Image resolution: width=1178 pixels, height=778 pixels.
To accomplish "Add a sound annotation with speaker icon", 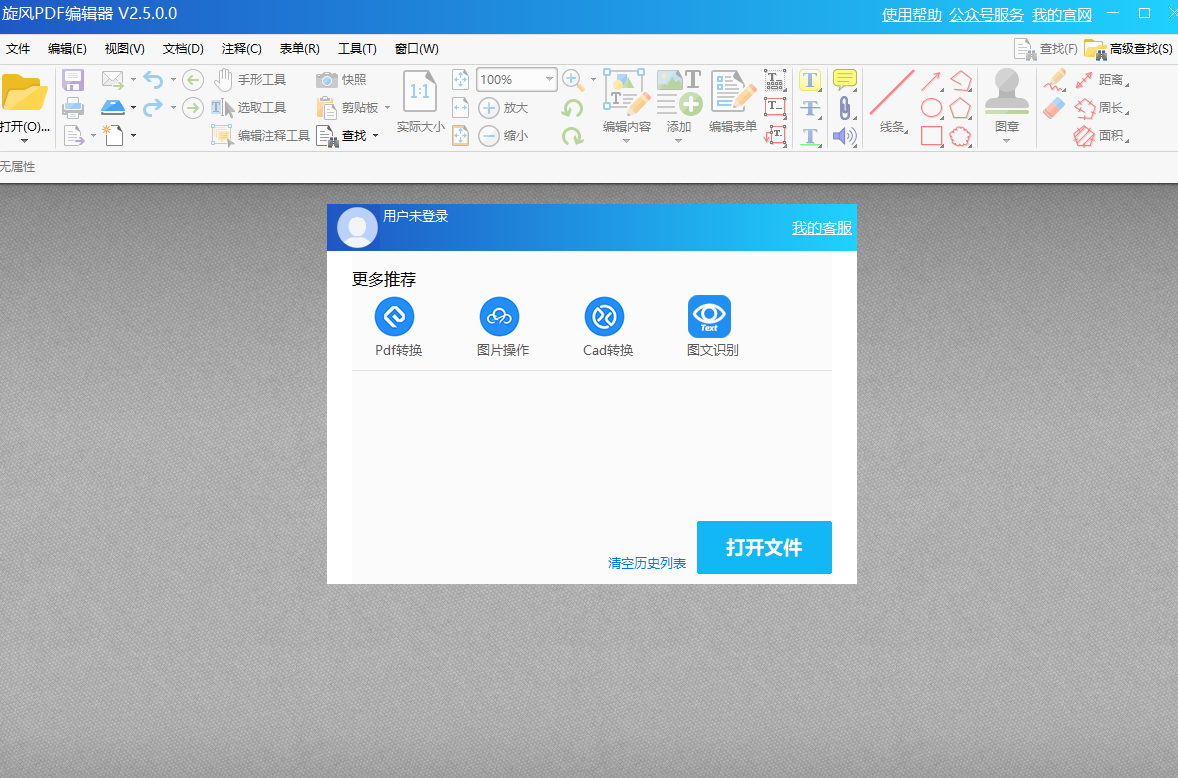I will (843, 135).
